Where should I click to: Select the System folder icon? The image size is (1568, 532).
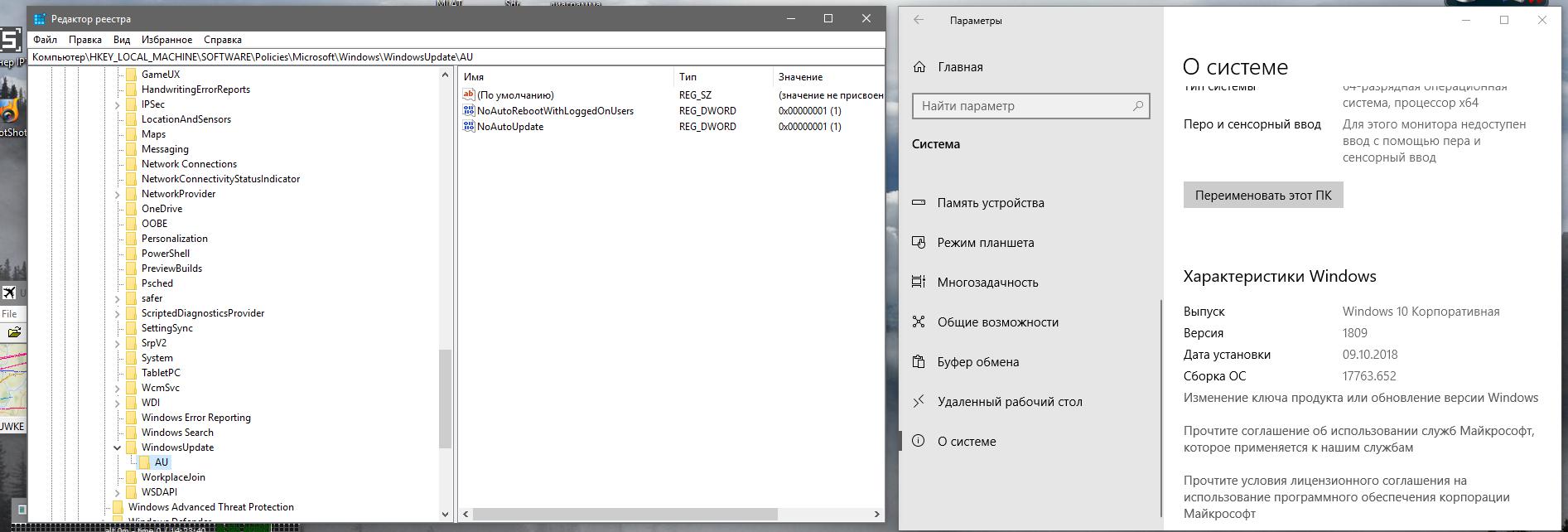[x=131, y=358]
